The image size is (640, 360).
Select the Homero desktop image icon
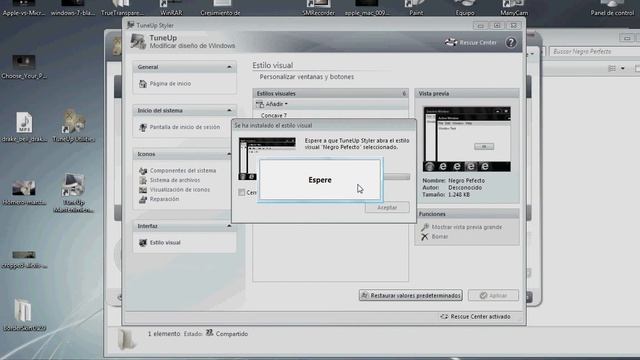24,192
